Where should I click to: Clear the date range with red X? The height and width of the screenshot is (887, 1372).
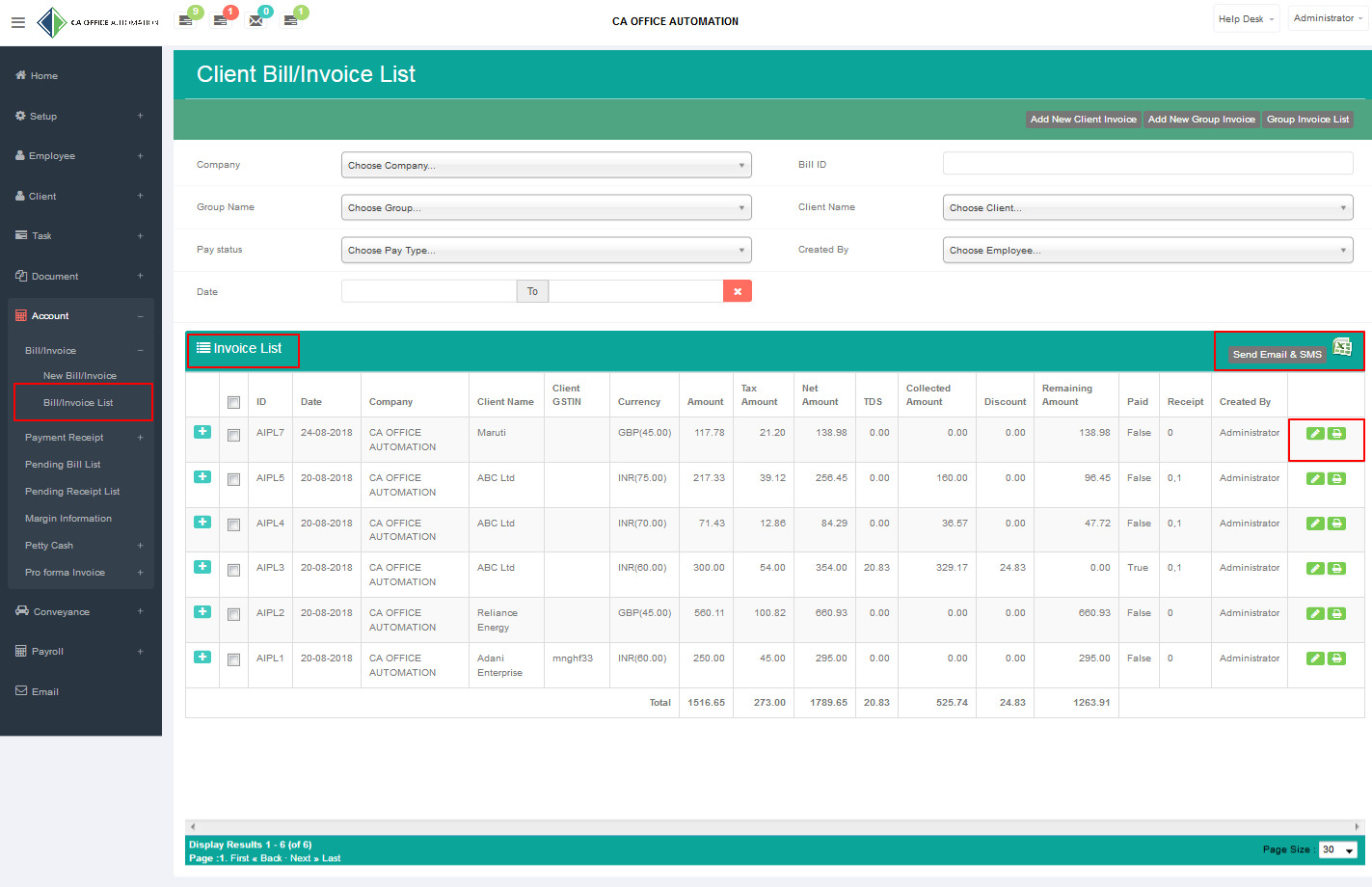point(738,291)
